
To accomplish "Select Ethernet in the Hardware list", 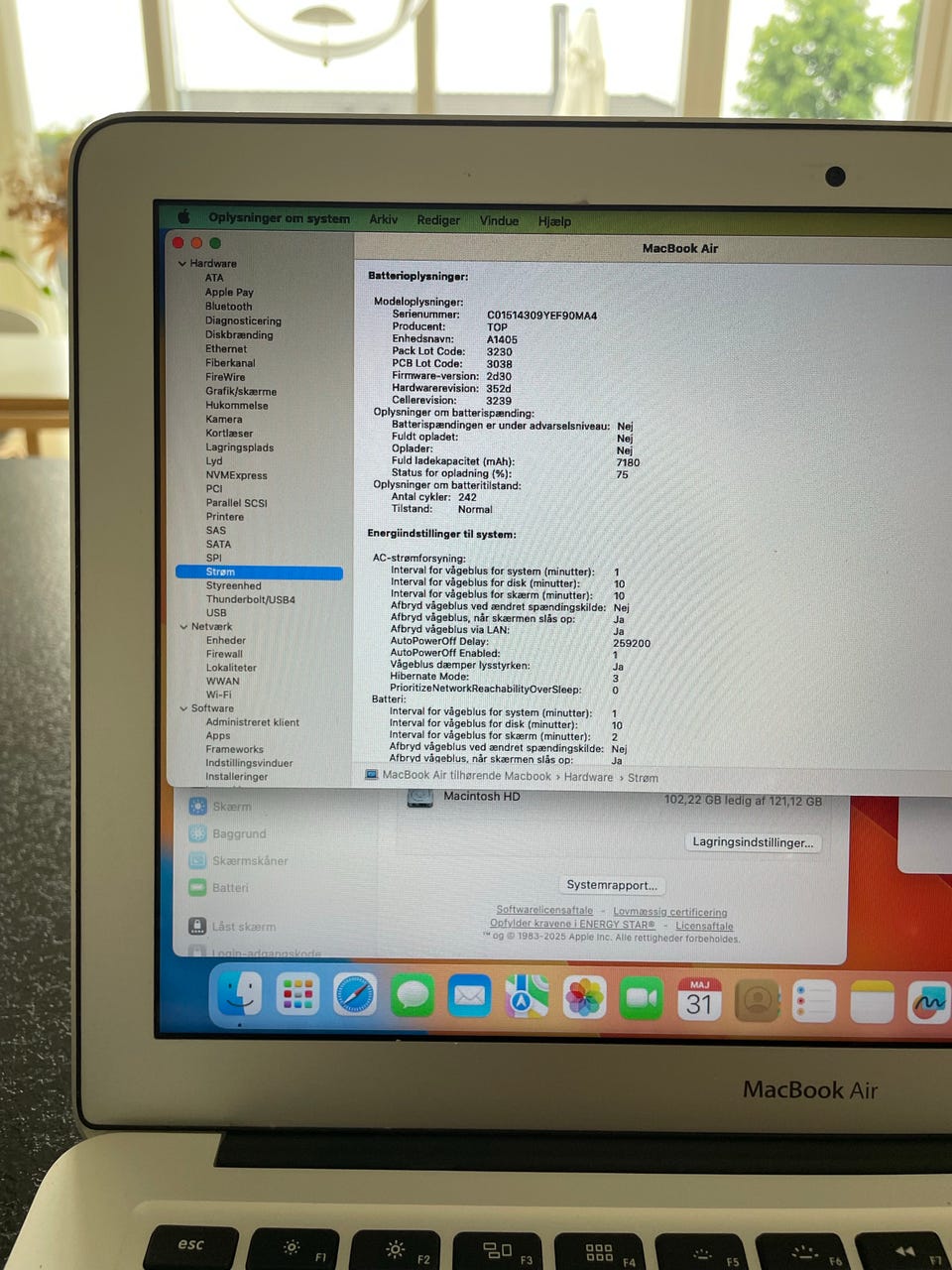I will coord(226,349).
